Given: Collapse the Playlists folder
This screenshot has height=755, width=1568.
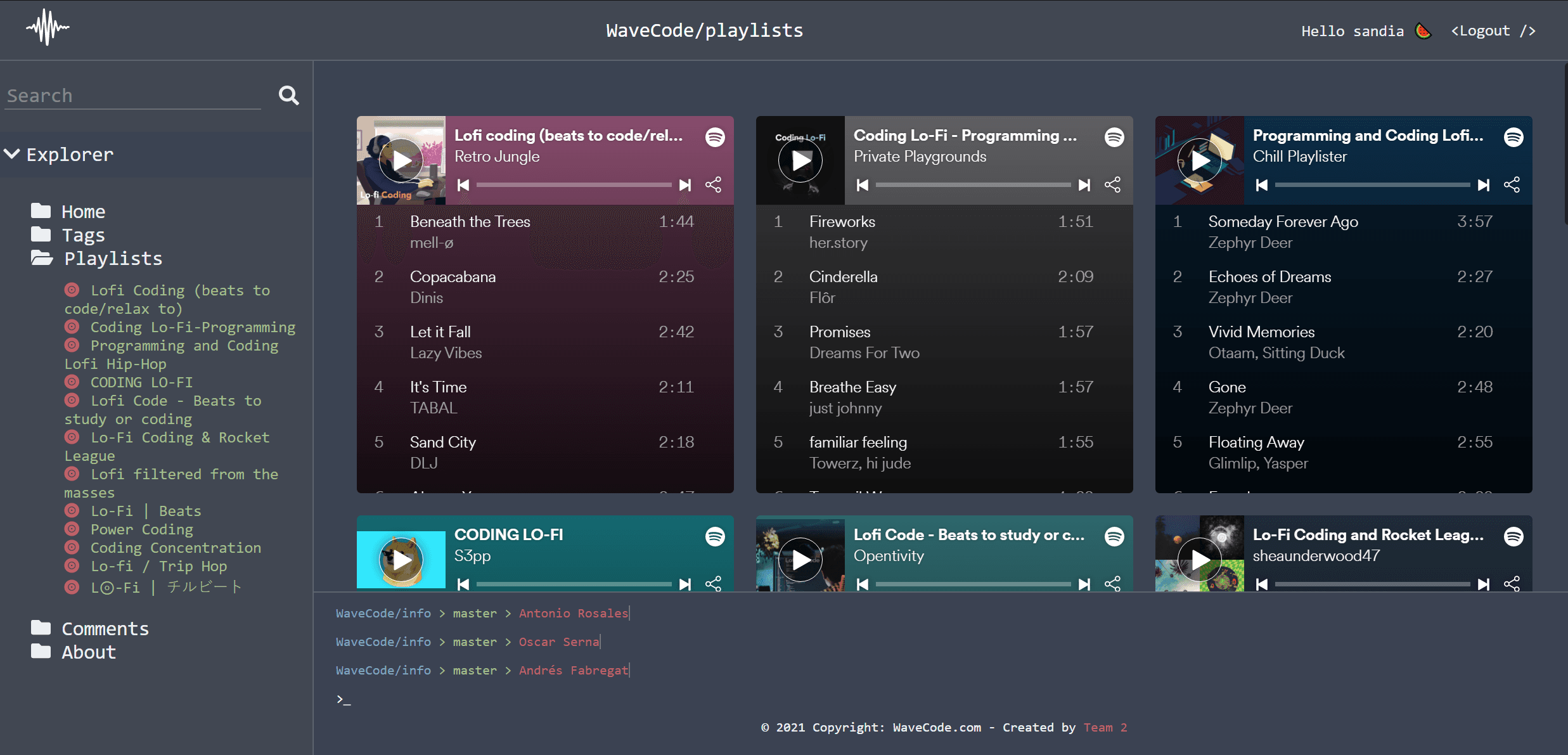Looking at the screenshot, I should [x=96, y=259].
